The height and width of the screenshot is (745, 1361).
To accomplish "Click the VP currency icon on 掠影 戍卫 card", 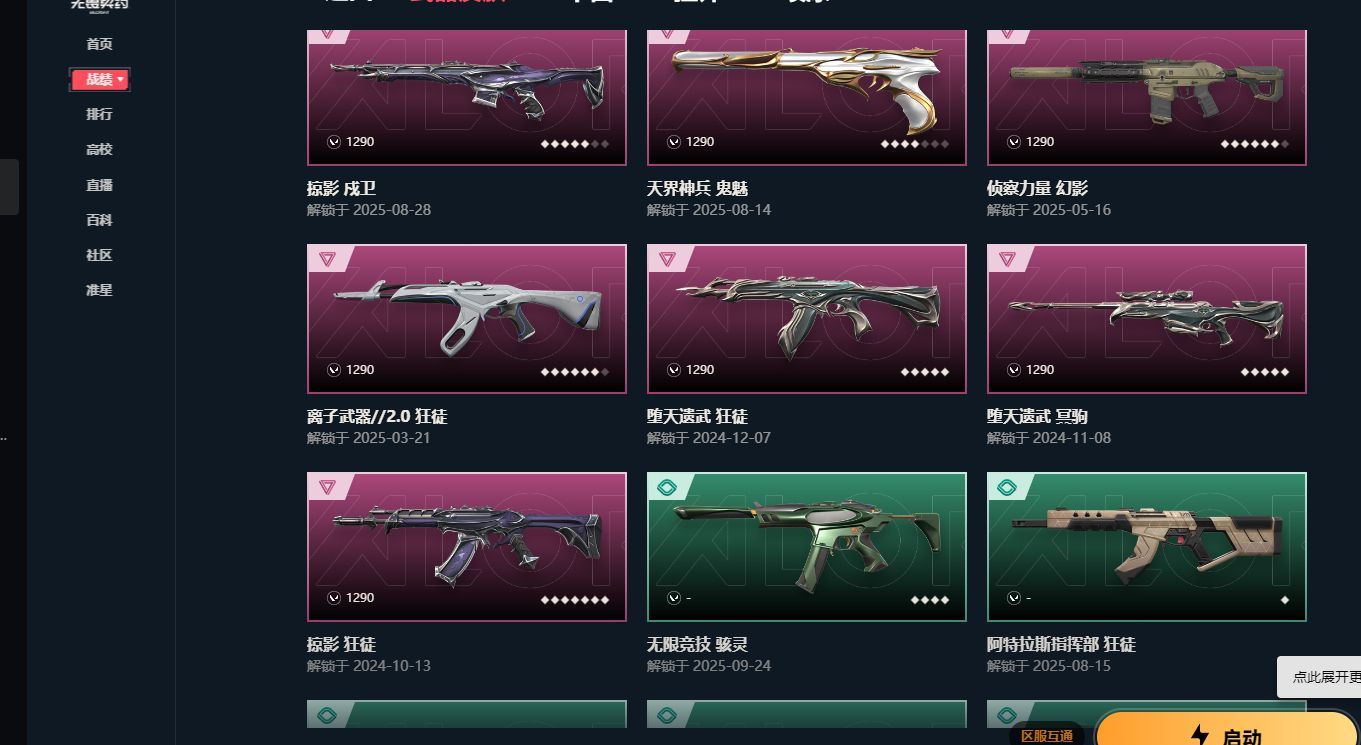I will click(x=334, y=142).
